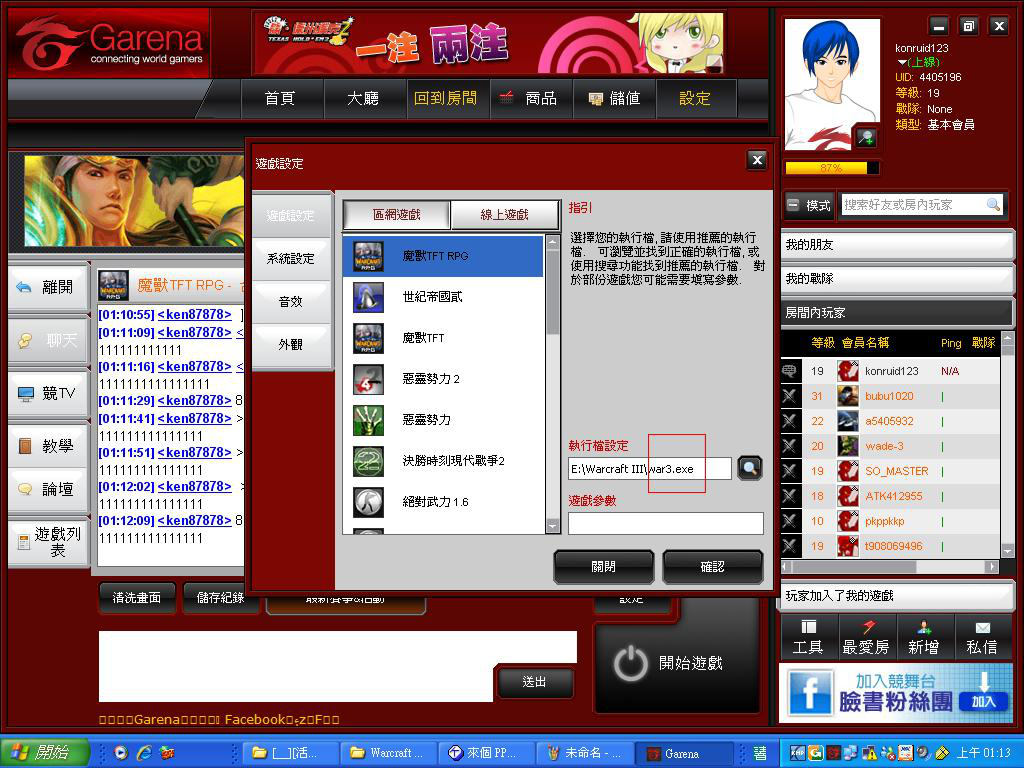
Task: Open the 聊天 chat sidebar item
Action: 48,340
